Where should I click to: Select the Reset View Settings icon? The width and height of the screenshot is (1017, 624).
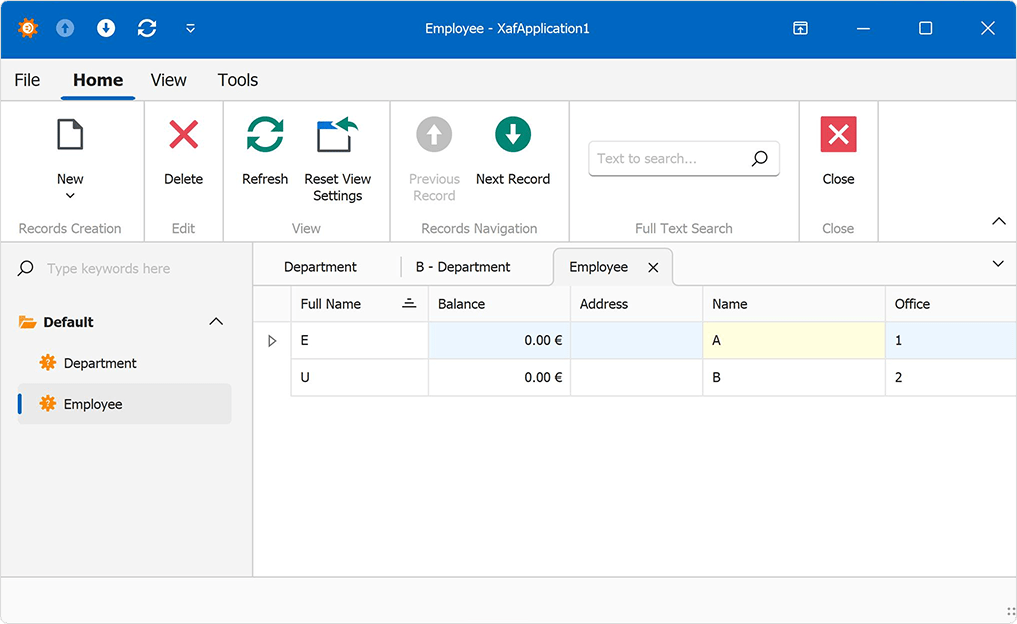pyautogui.click(x=337, y=134)
